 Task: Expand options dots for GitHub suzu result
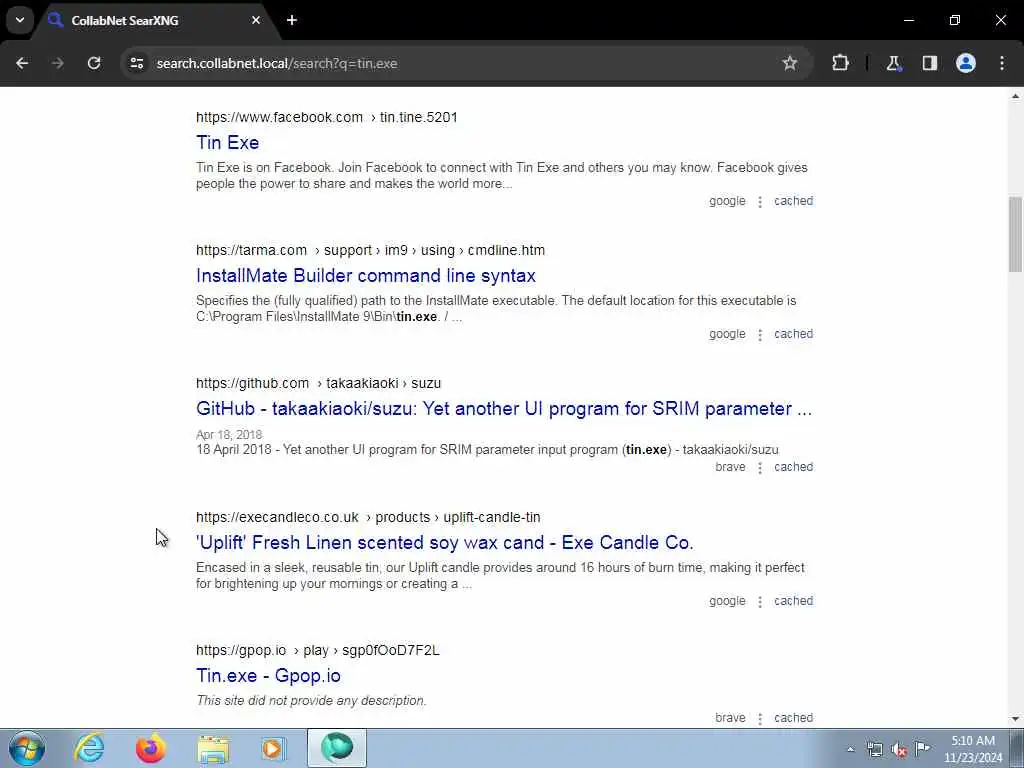760,468
